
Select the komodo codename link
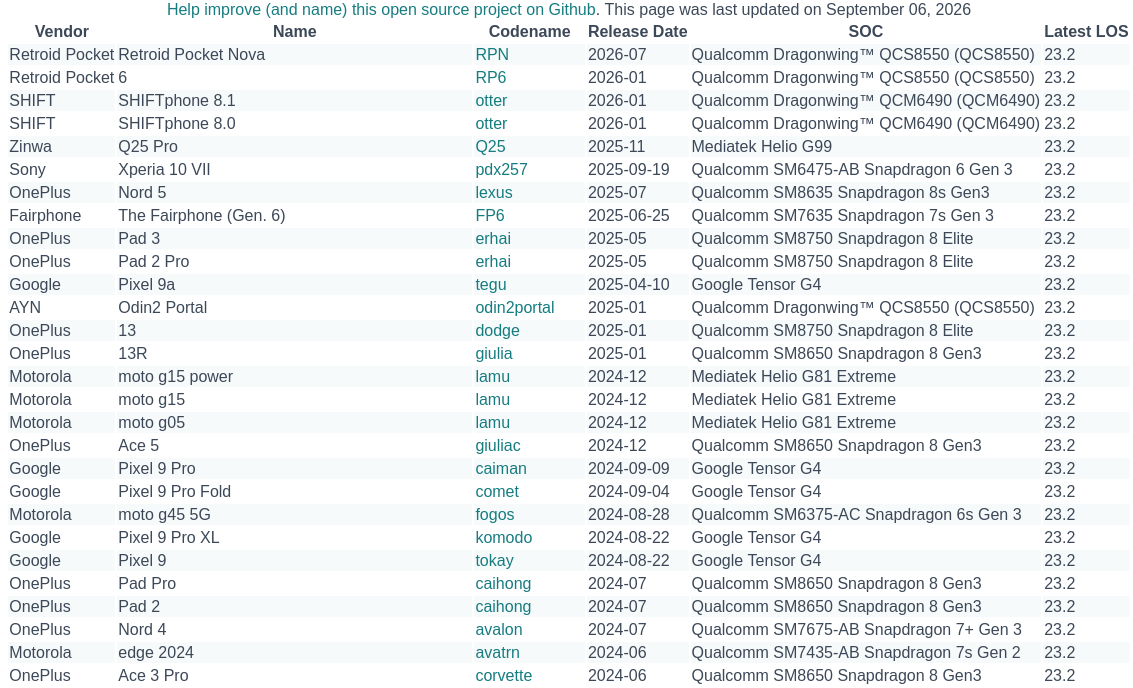click(x=504, y=538)
